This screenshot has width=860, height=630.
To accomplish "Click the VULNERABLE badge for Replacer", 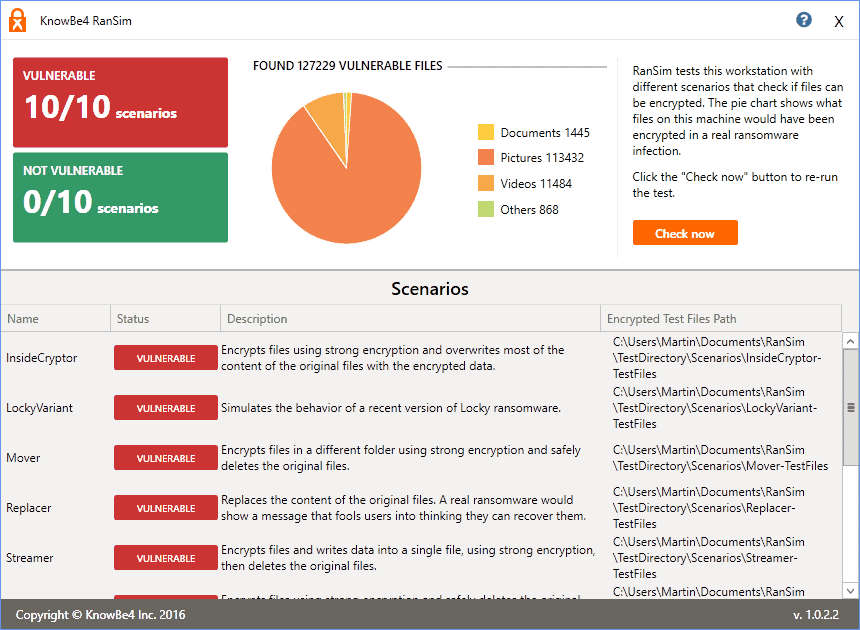I will (x=165, y=507).
